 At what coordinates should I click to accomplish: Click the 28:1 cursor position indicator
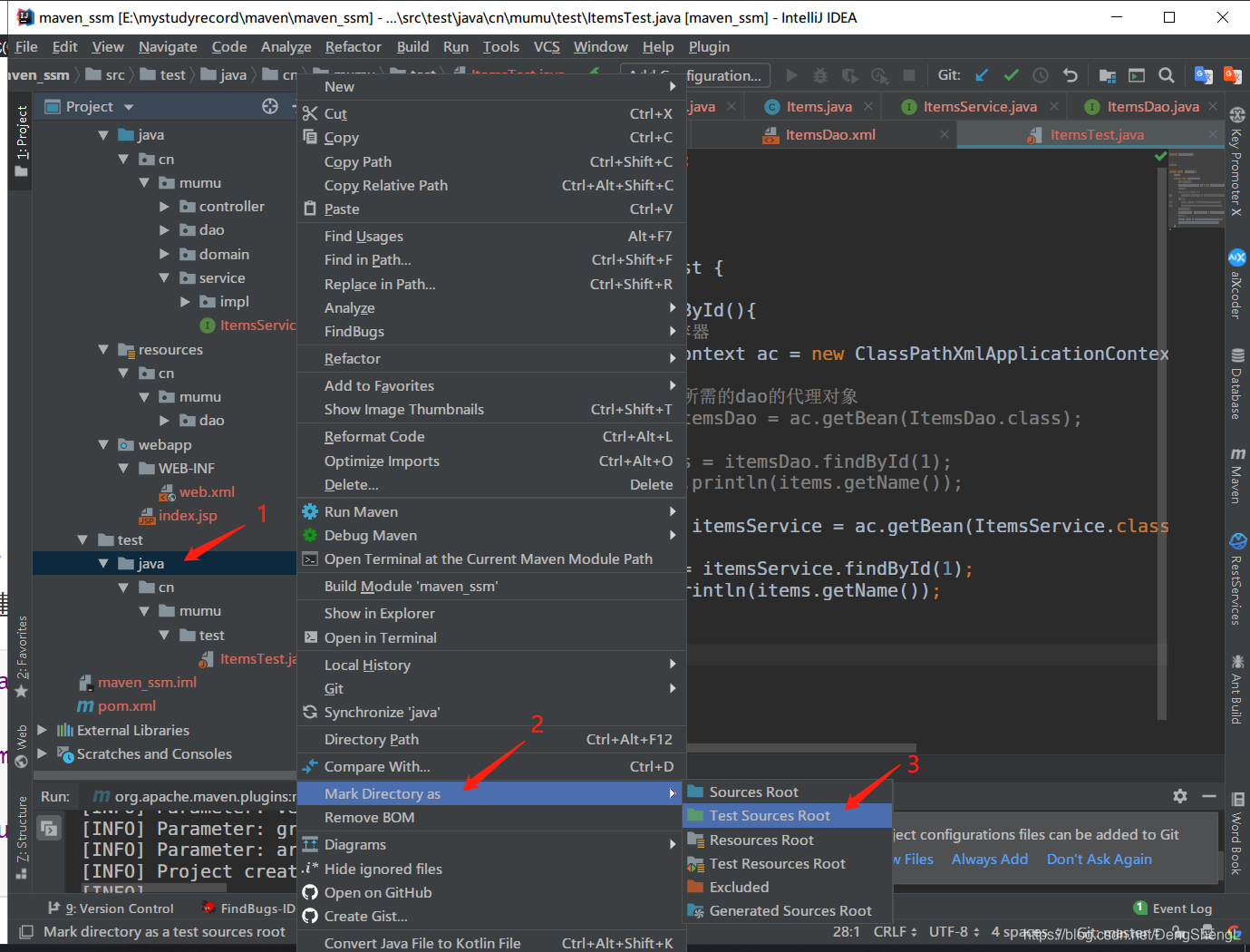point(847,932)
